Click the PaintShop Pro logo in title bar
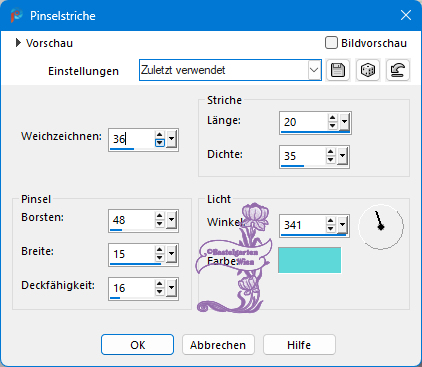422x367 pixels. click(x=16, y=16)
